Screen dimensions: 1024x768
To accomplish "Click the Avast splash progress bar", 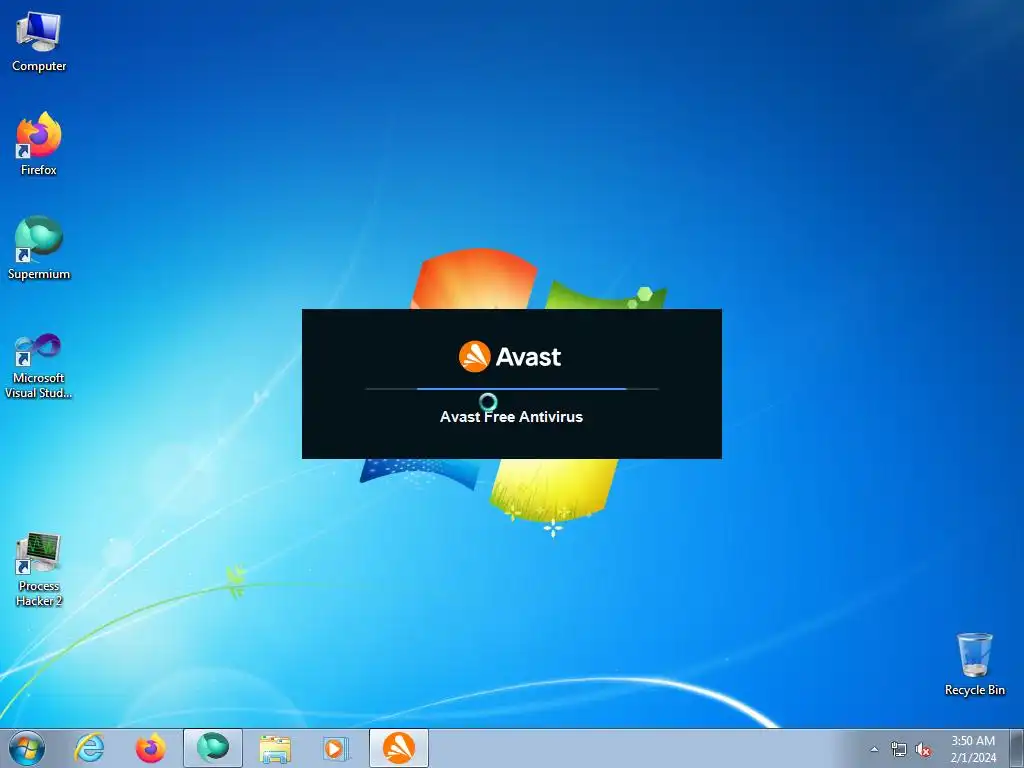I will click(x=512, y=389).
